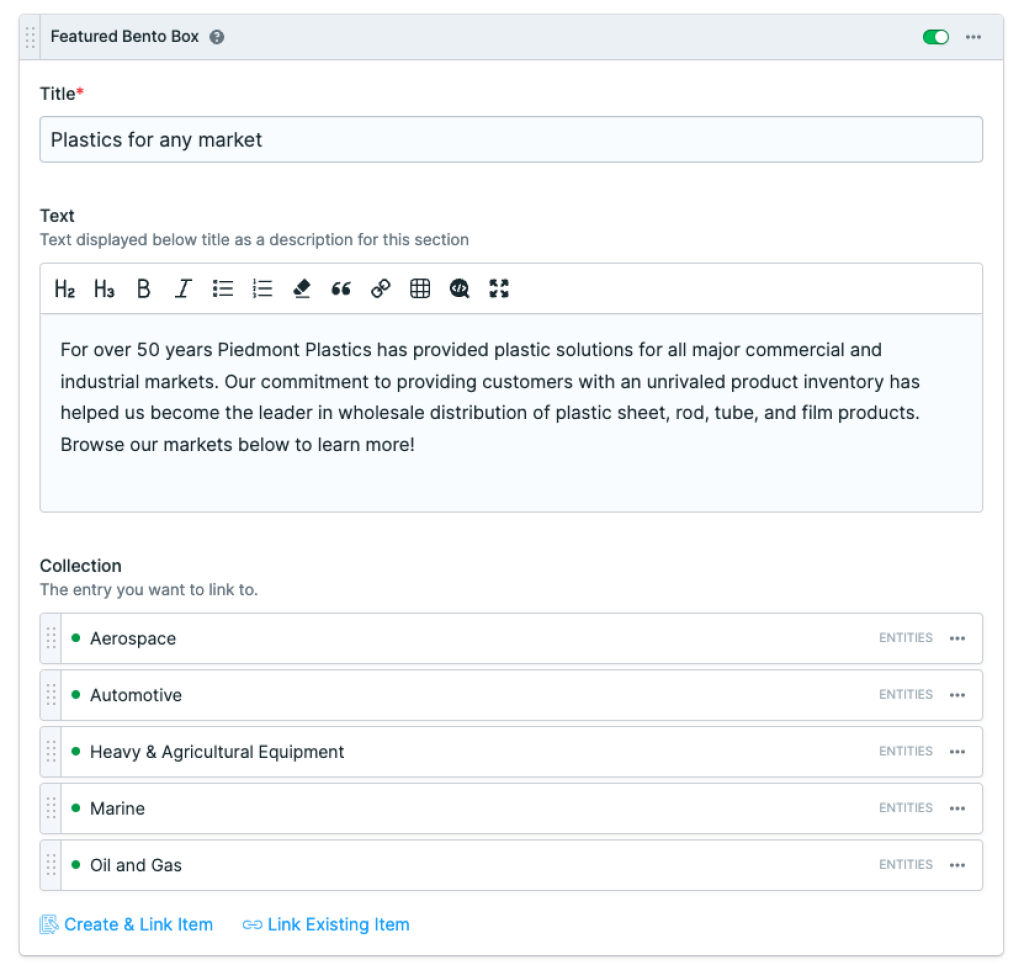Open the options menu for Oil and Gas
This screenshot has height=964, width=1024.
pos(957,864)
